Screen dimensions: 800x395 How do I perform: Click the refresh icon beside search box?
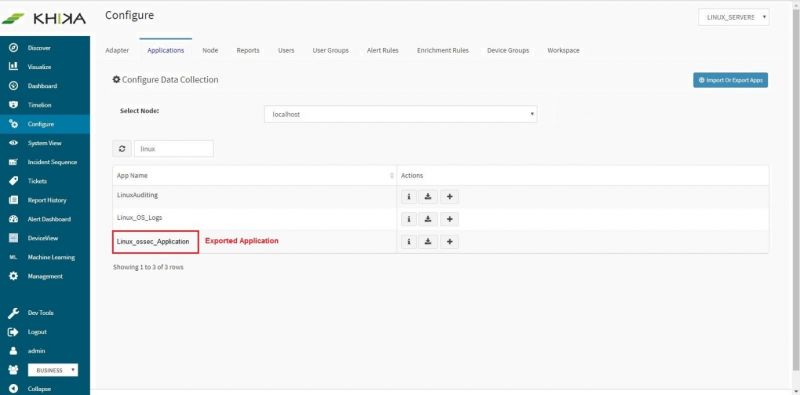[x=122, y=149]
